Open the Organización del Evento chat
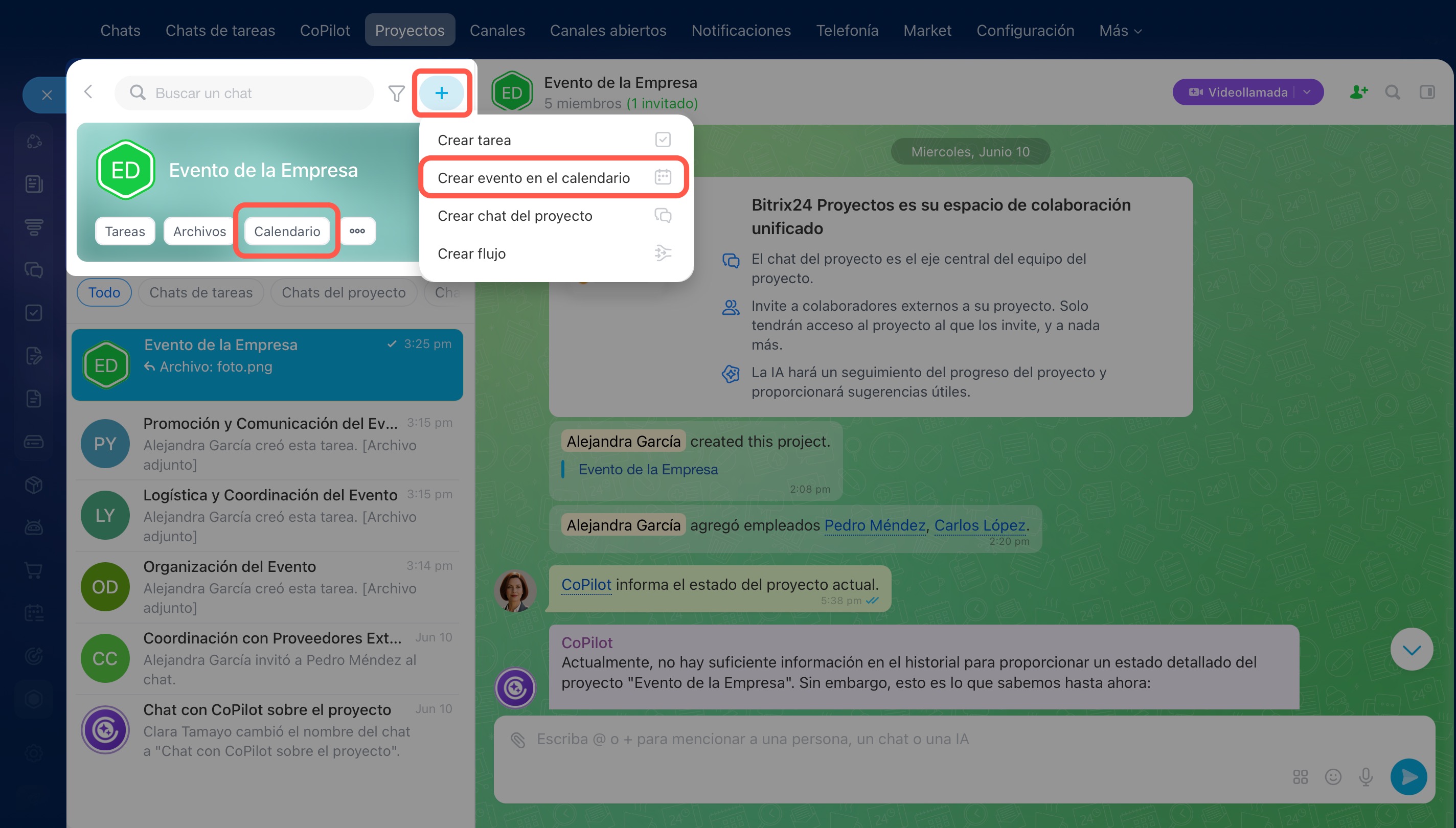This screenshot has height=828, width=1456. point(267,587)
